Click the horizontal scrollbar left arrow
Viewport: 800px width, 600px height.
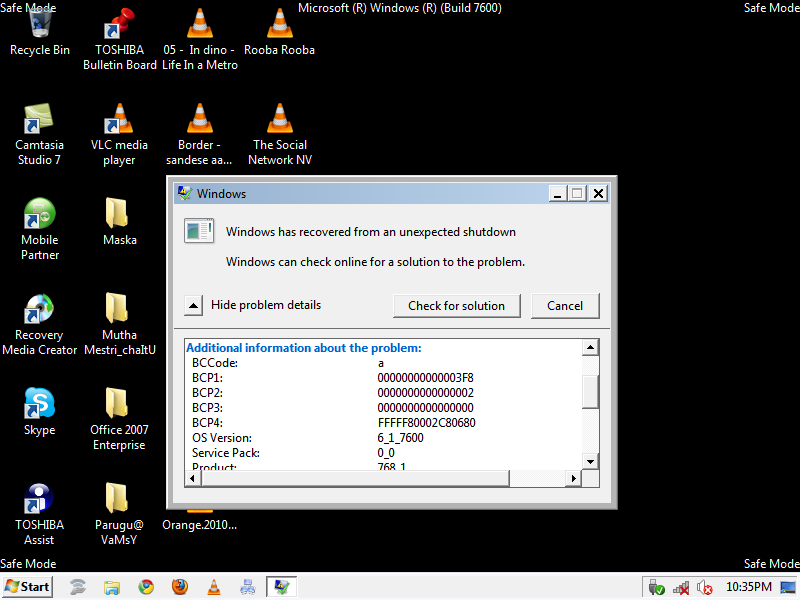click(x=192, y=478)
